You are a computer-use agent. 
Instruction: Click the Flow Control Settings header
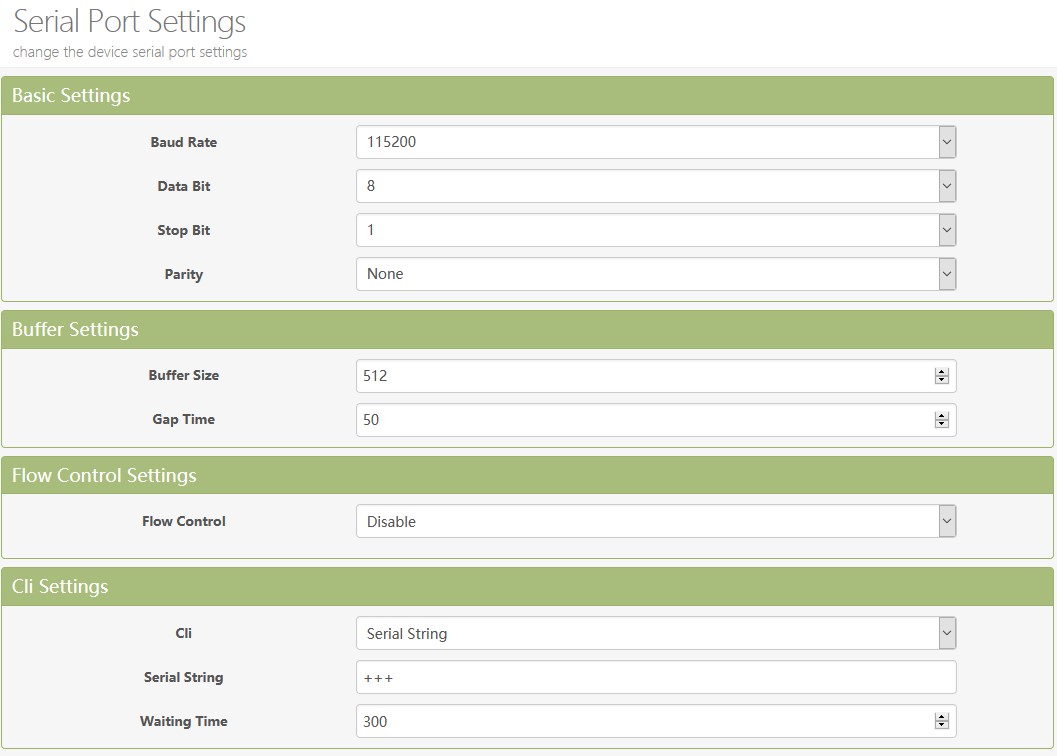tap(104, 476)
